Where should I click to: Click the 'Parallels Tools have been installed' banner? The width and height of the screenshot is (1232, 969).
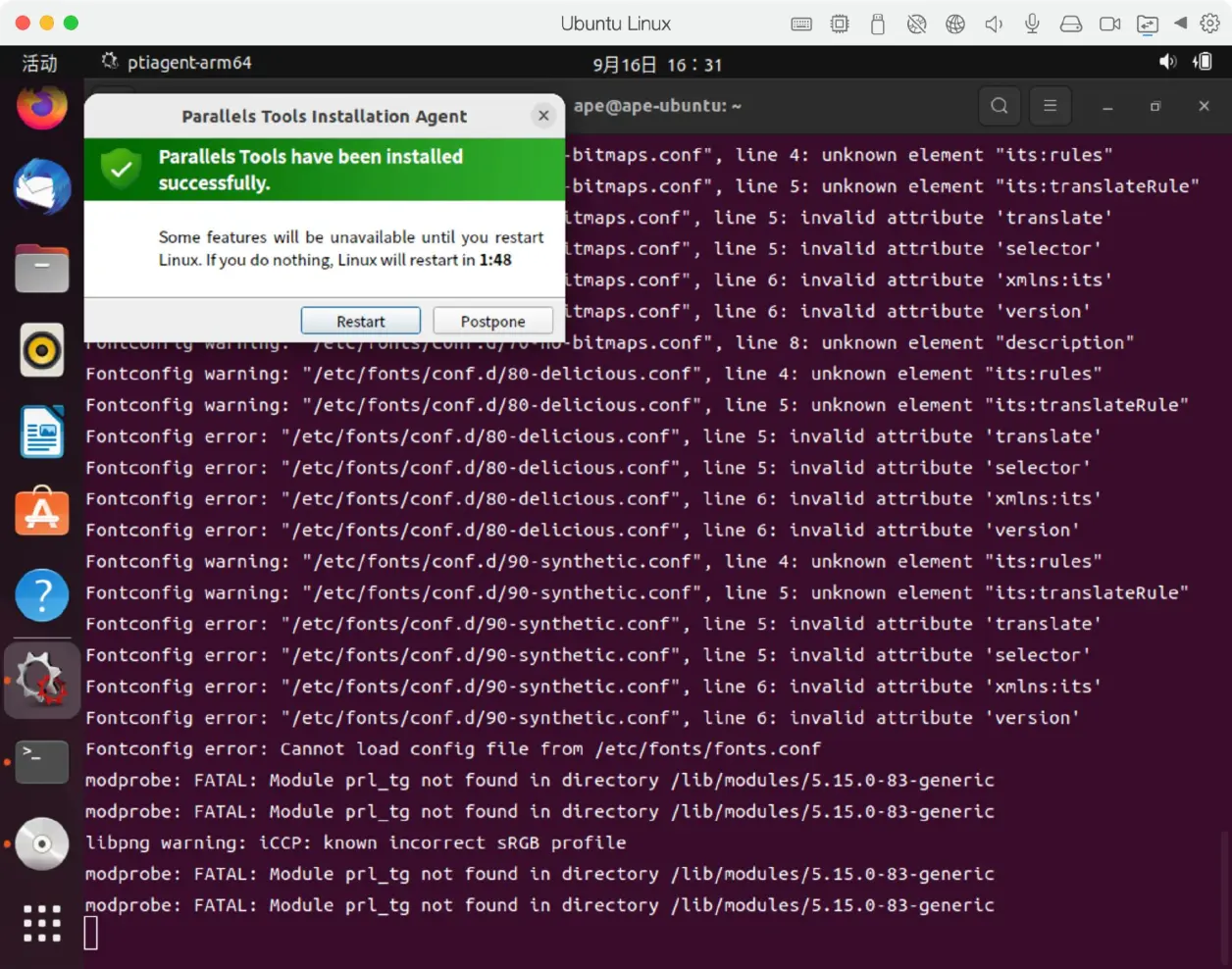tap(324, 170)
